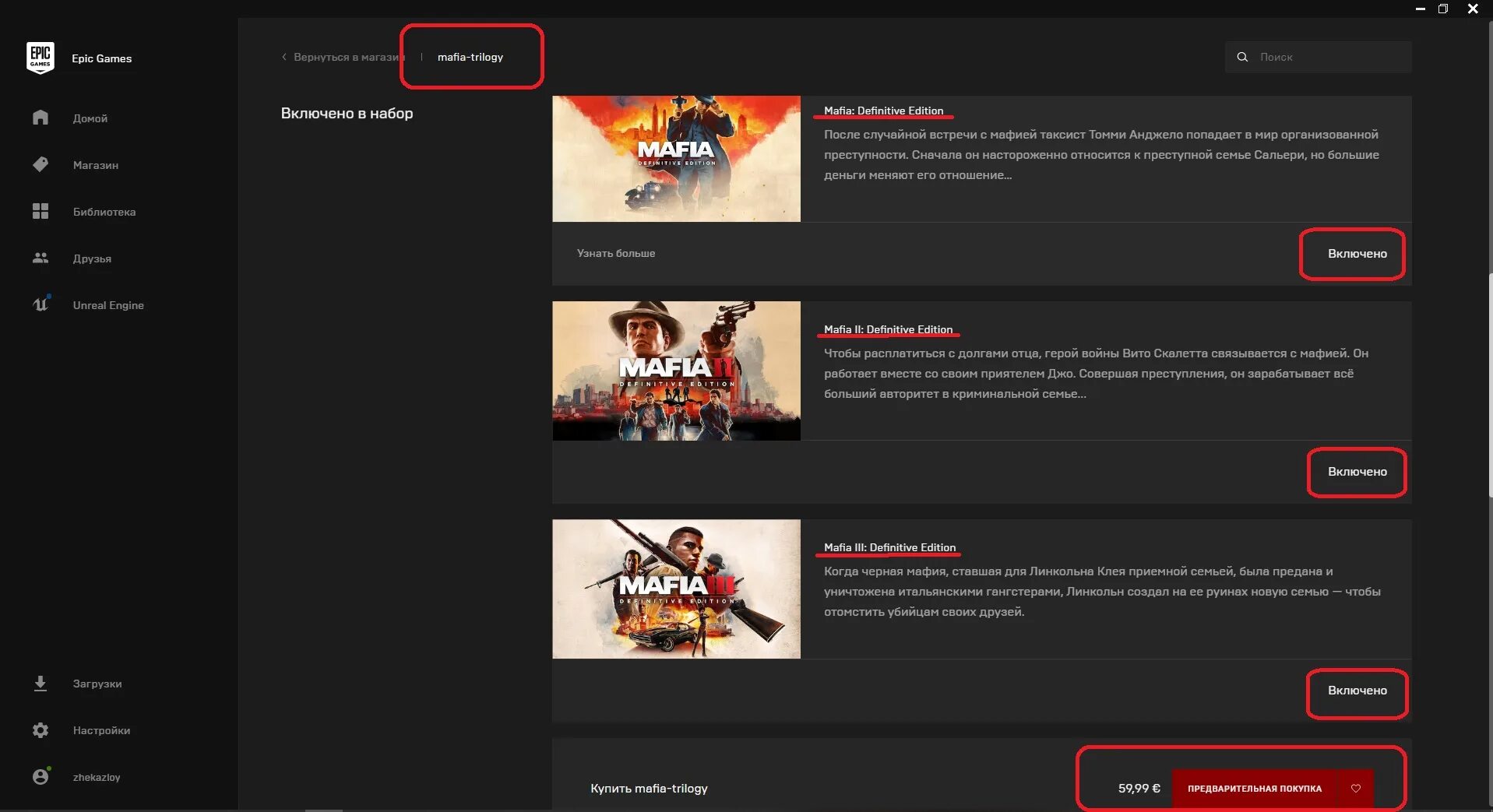Click the mafia-trilogy breadcrumb text
This screenshot has height=812, width=1493.
470,57
